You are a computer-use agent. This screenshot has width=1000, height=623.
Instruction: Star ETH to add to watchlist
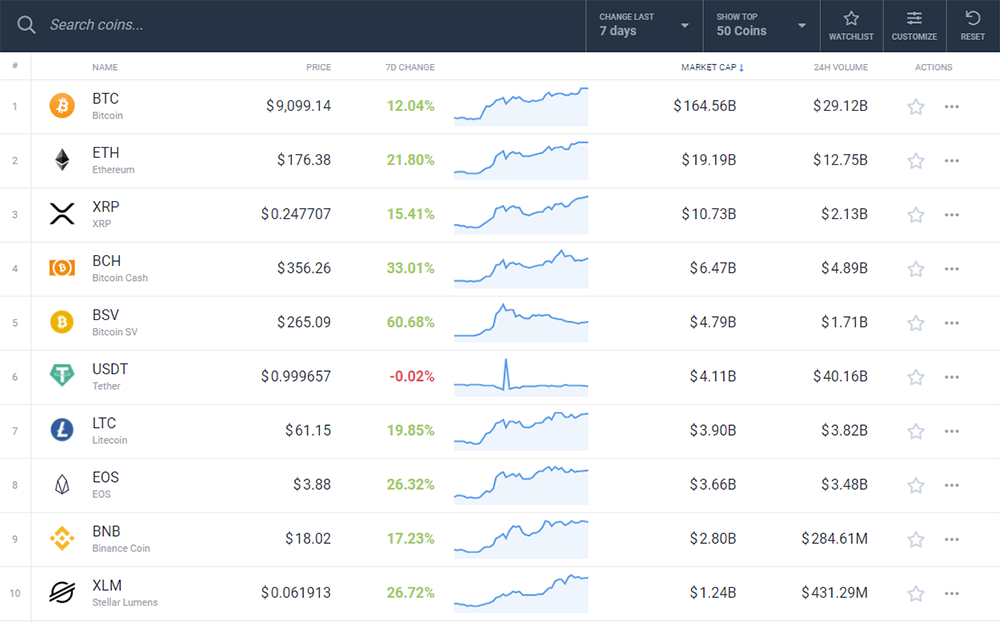coord(916,161)
